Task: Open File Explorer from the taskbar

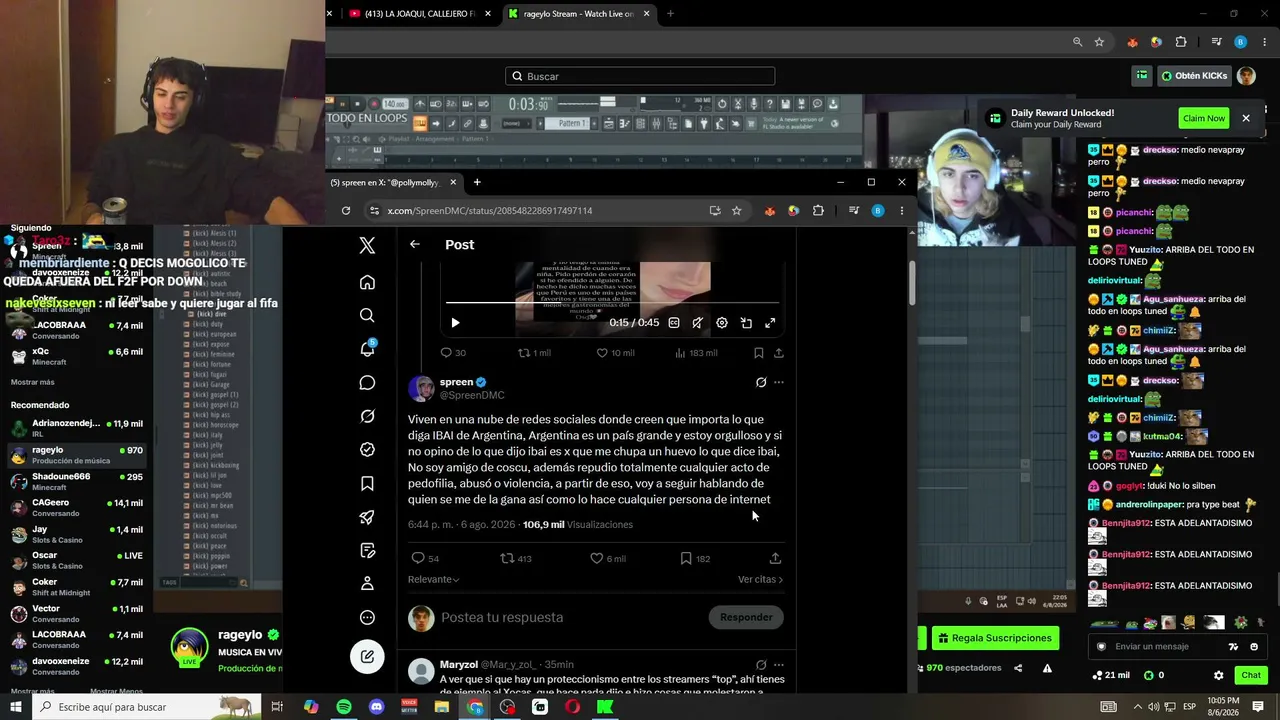Action: (x=442, y=707)
